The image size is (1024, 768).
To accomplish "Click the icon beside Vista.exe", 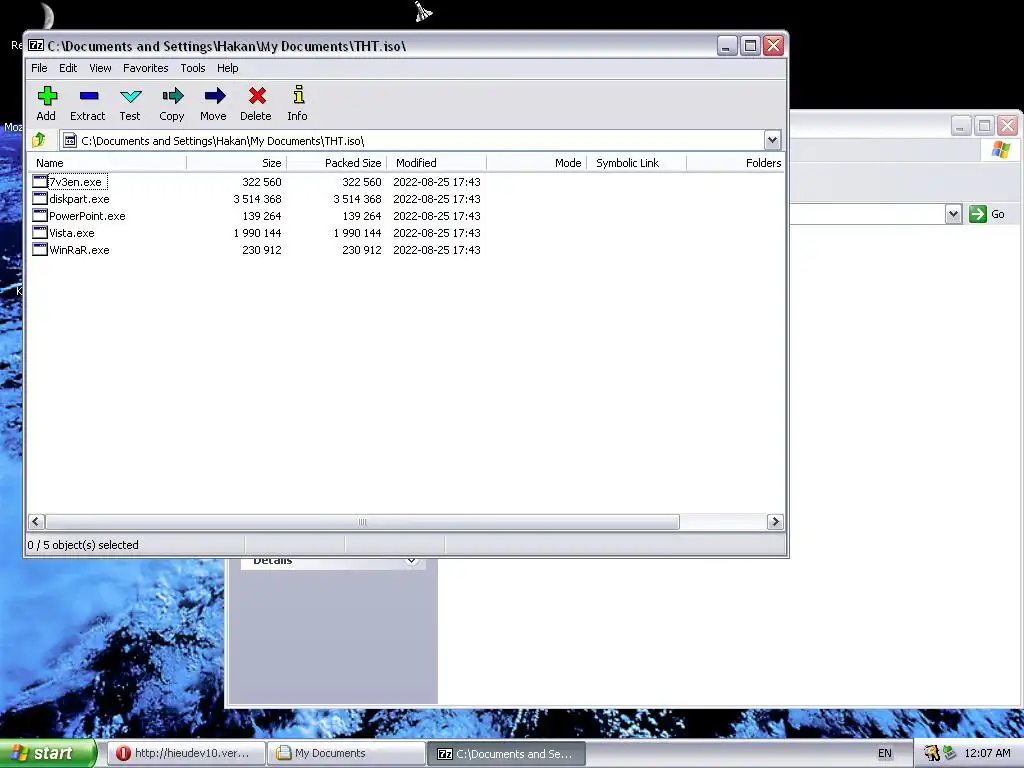I will [40, 232].
